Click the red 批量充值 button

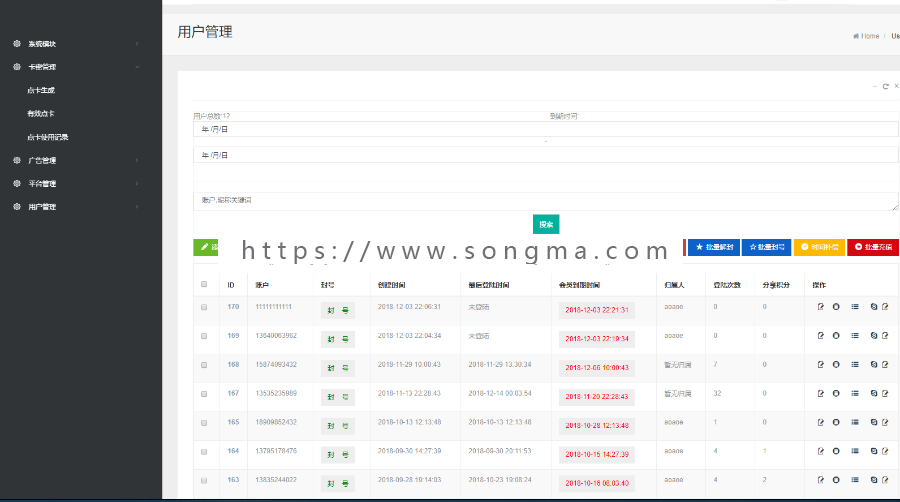pyautogui.click(x=873, y=247)
